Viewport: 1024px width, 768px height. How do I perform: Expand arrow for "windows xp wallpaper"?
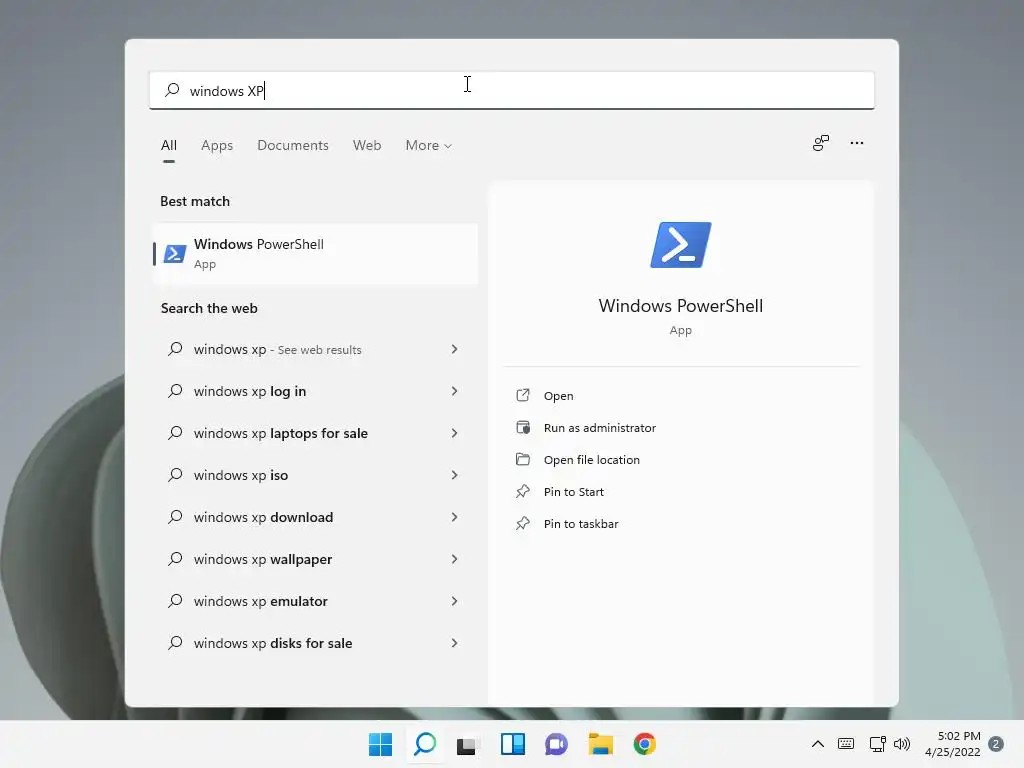[455, 559]
